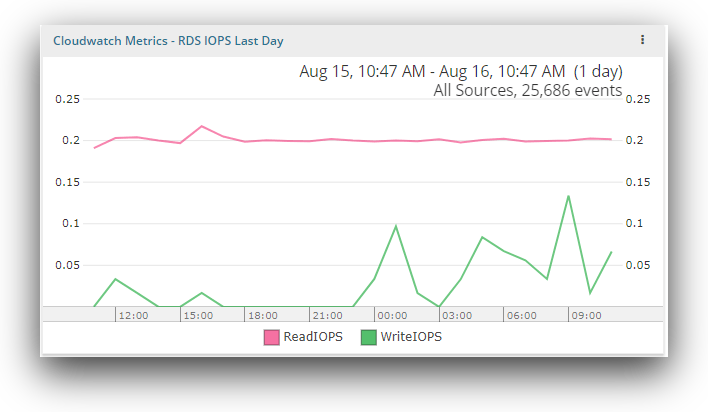
Task: Click the Aug 15 to Aug 16 time range text
Action: (461, 72)
